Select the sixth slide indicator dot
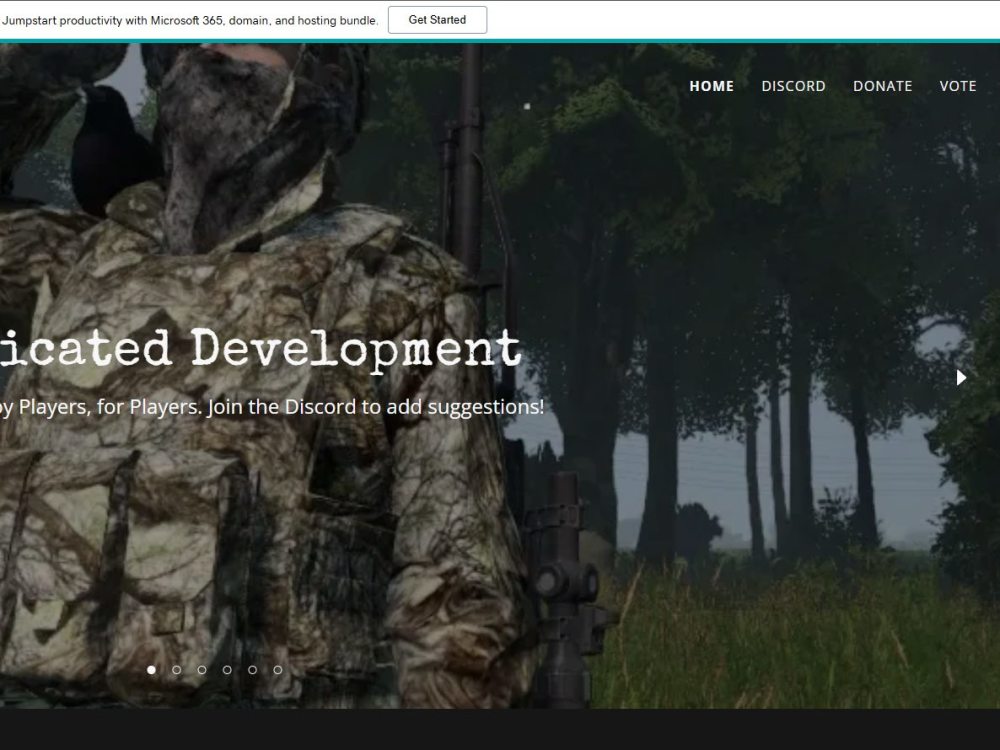The width and height of the screenshot is (1000, 750). tap(277, 670)
